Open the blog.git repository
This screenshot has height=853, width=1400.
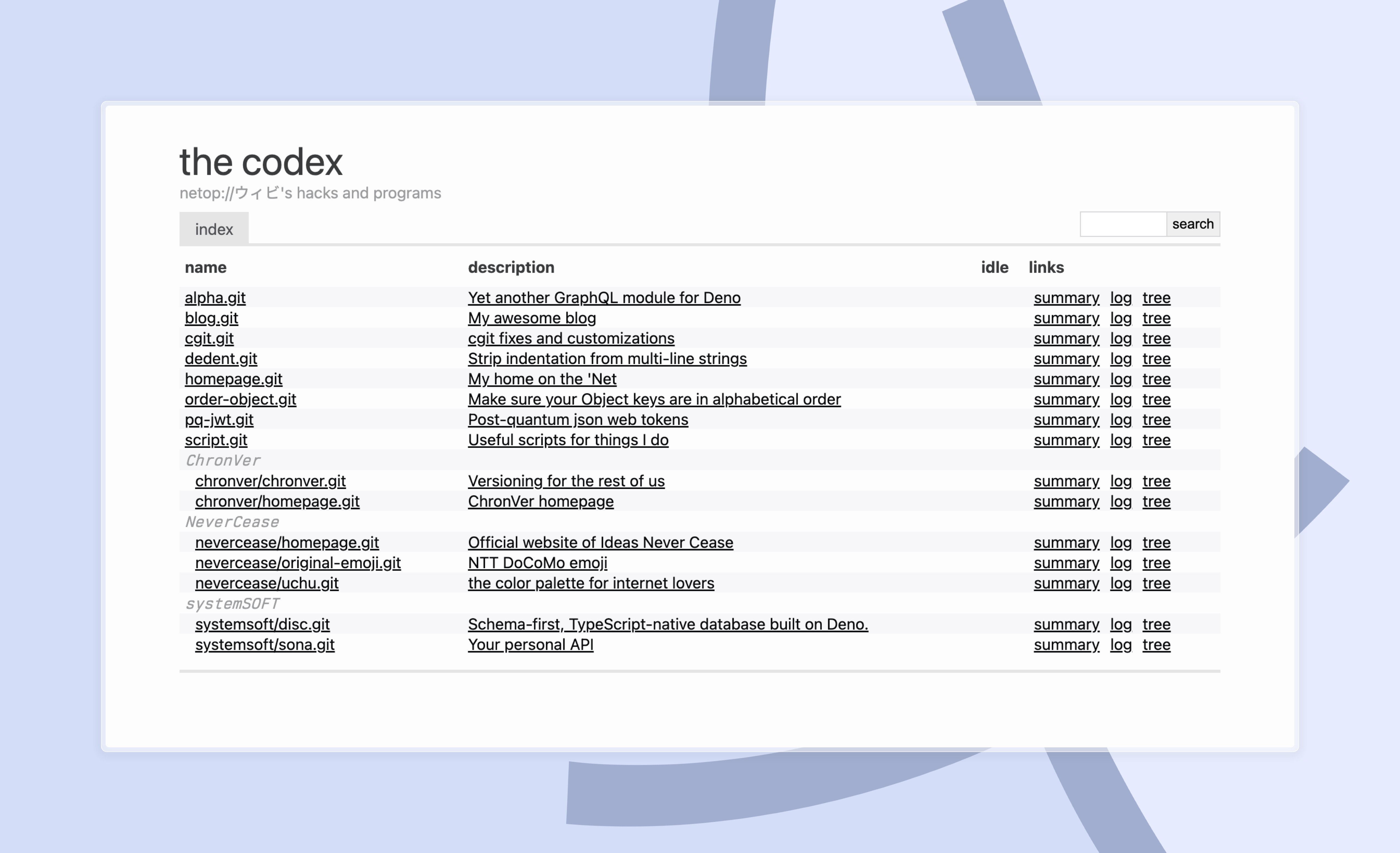(x=211, y=318)
